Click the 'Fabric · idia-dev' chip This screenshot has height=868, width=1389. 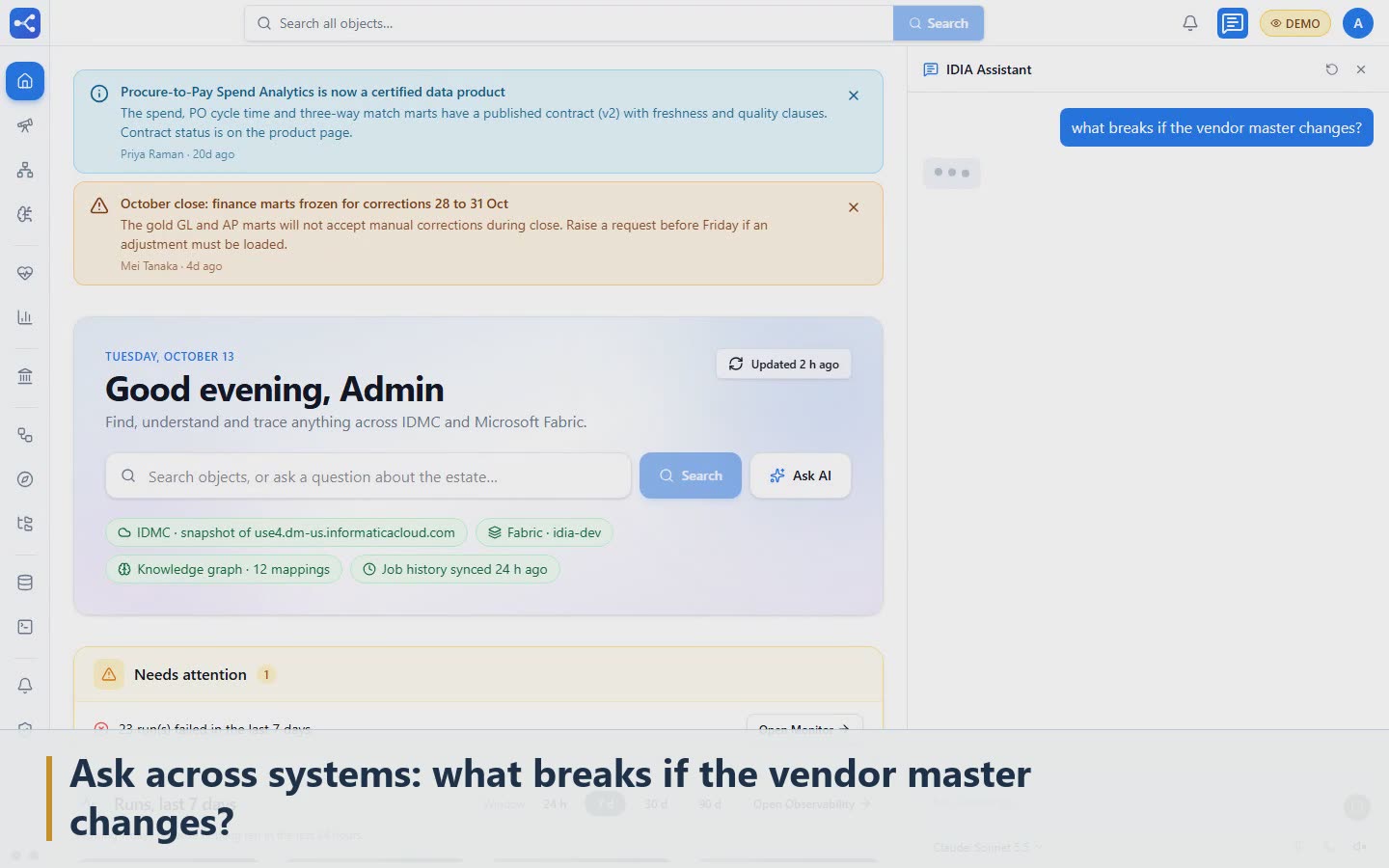click(x=544, y=532)
